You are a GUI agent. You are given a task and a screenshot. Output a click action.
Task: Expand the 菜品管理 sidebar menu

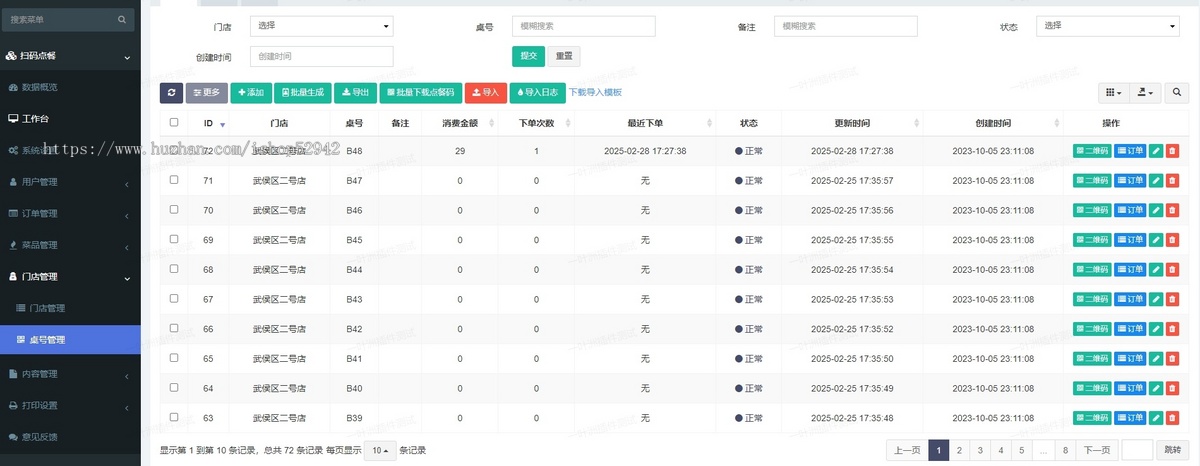70,245
